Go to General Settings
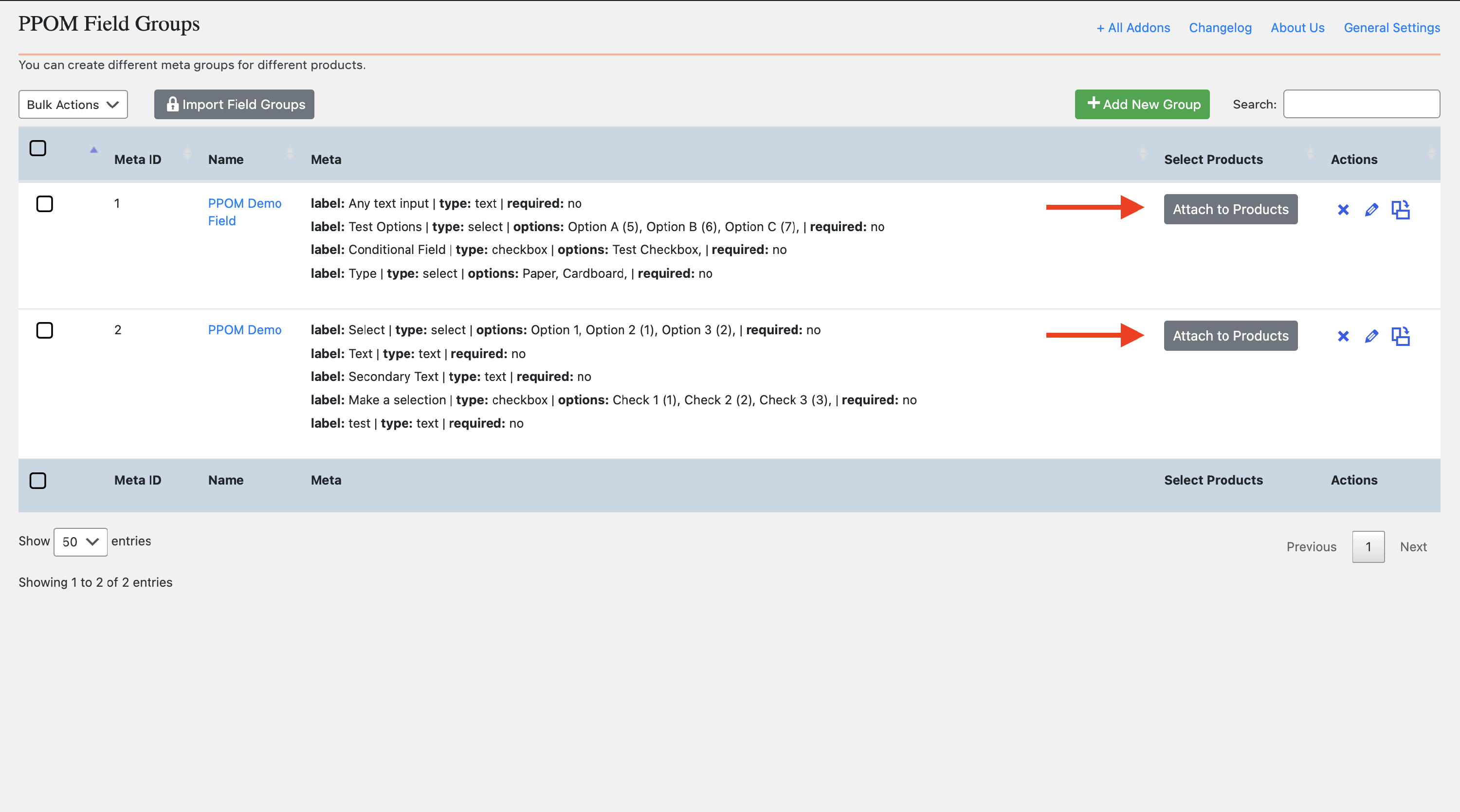This screenshot has height=812, width=1460. 1391,27
